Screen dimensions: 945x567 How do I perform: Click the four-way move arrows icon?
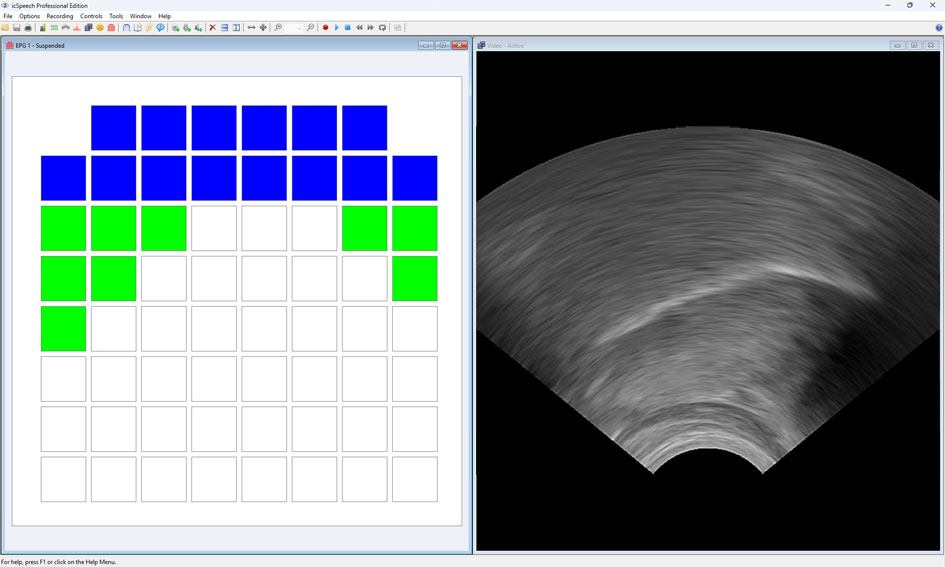coord(263,28)
